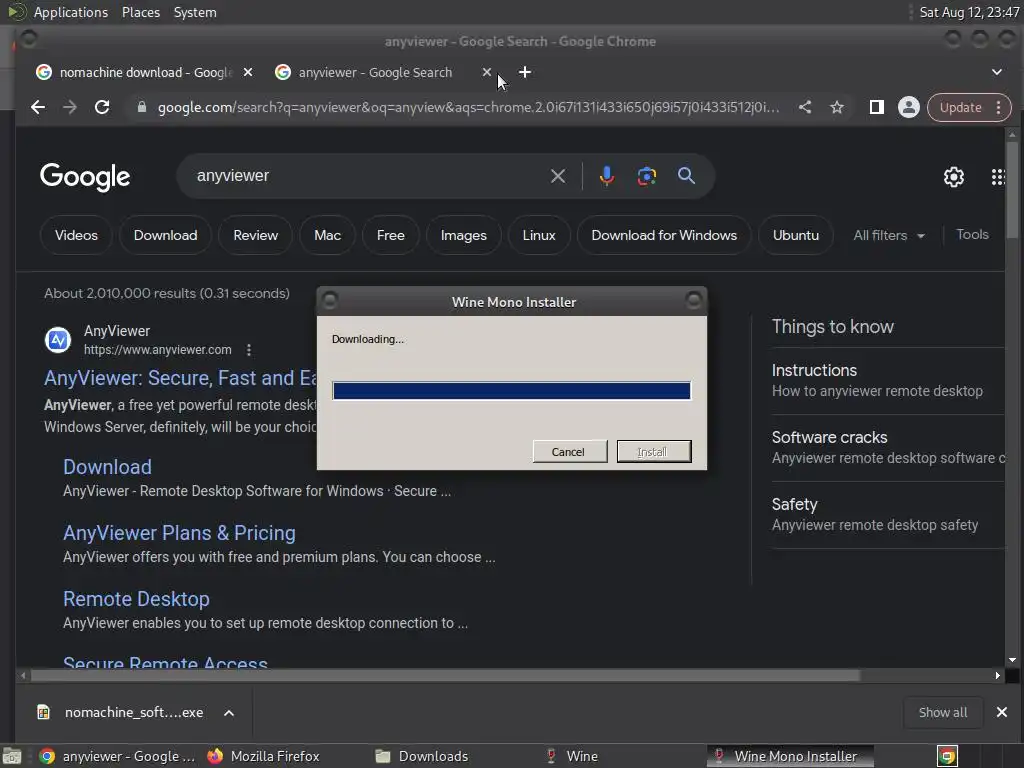Open a new Chrome tab with plus

(x=525, y=72)
